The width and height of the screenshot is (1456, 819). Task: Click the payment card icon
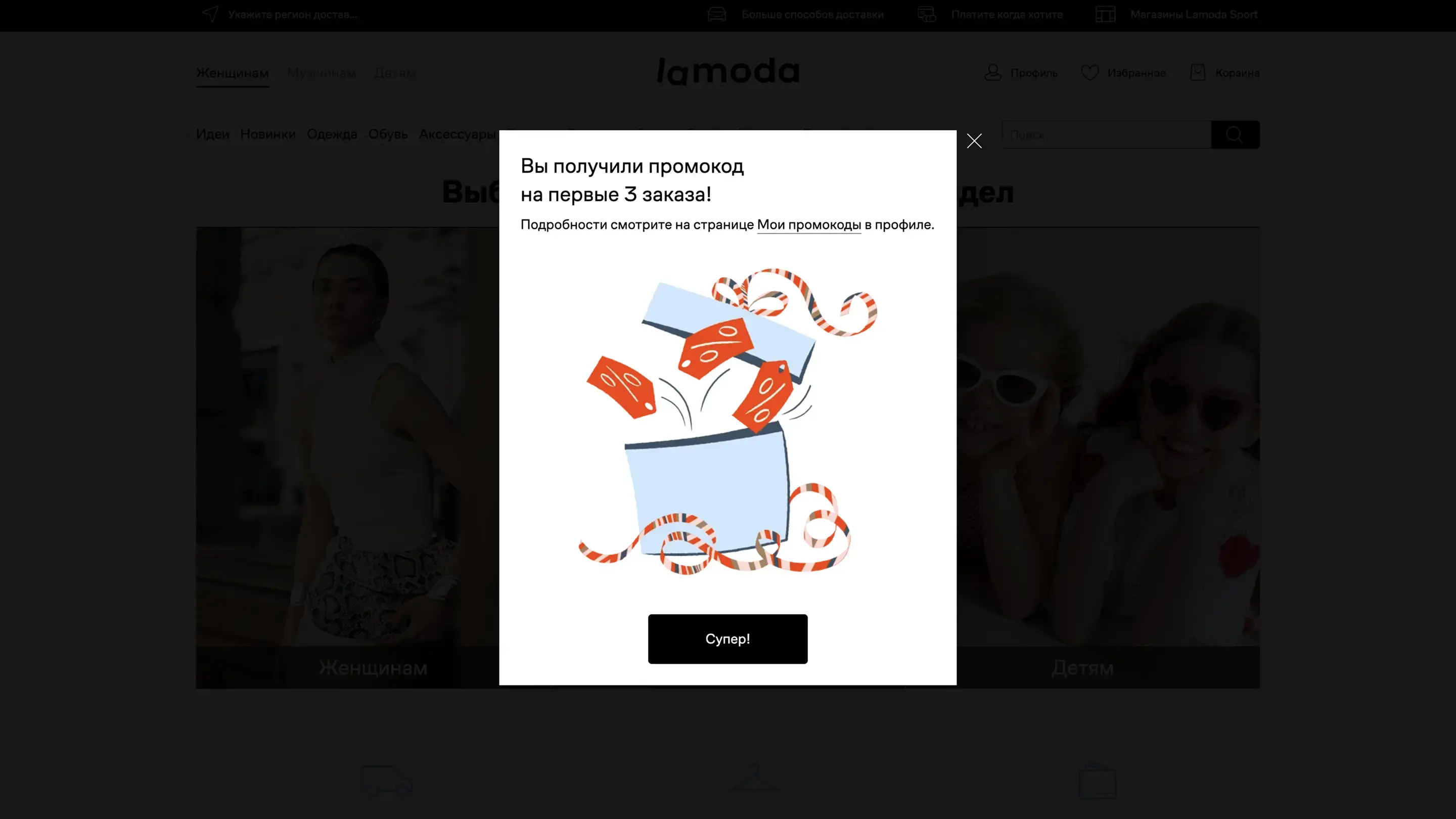tap(926, 14)
